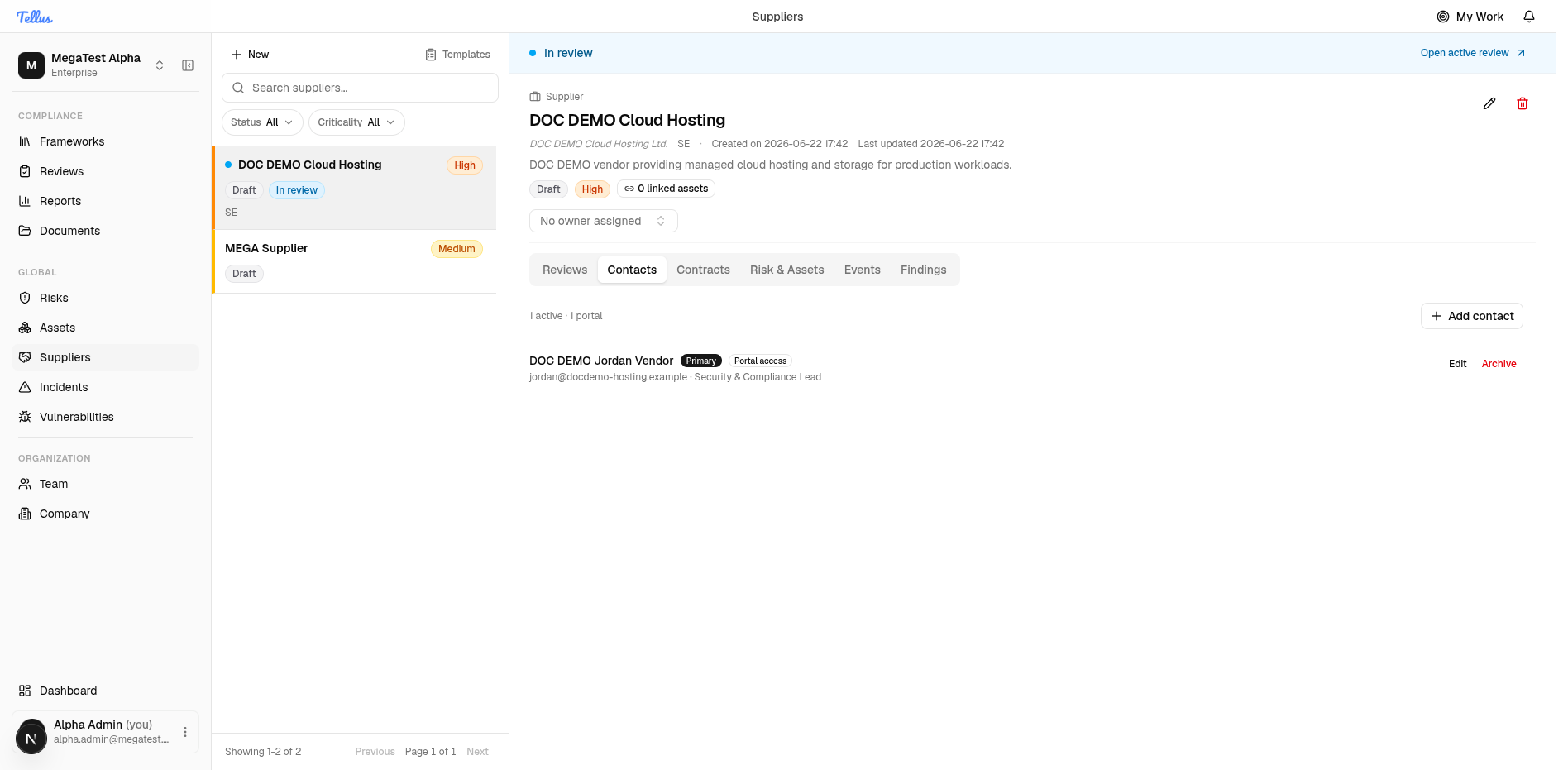Switch to the Contracts tab
The height and width of the screenshot is (770, 1568).
(x=703, y=270)
